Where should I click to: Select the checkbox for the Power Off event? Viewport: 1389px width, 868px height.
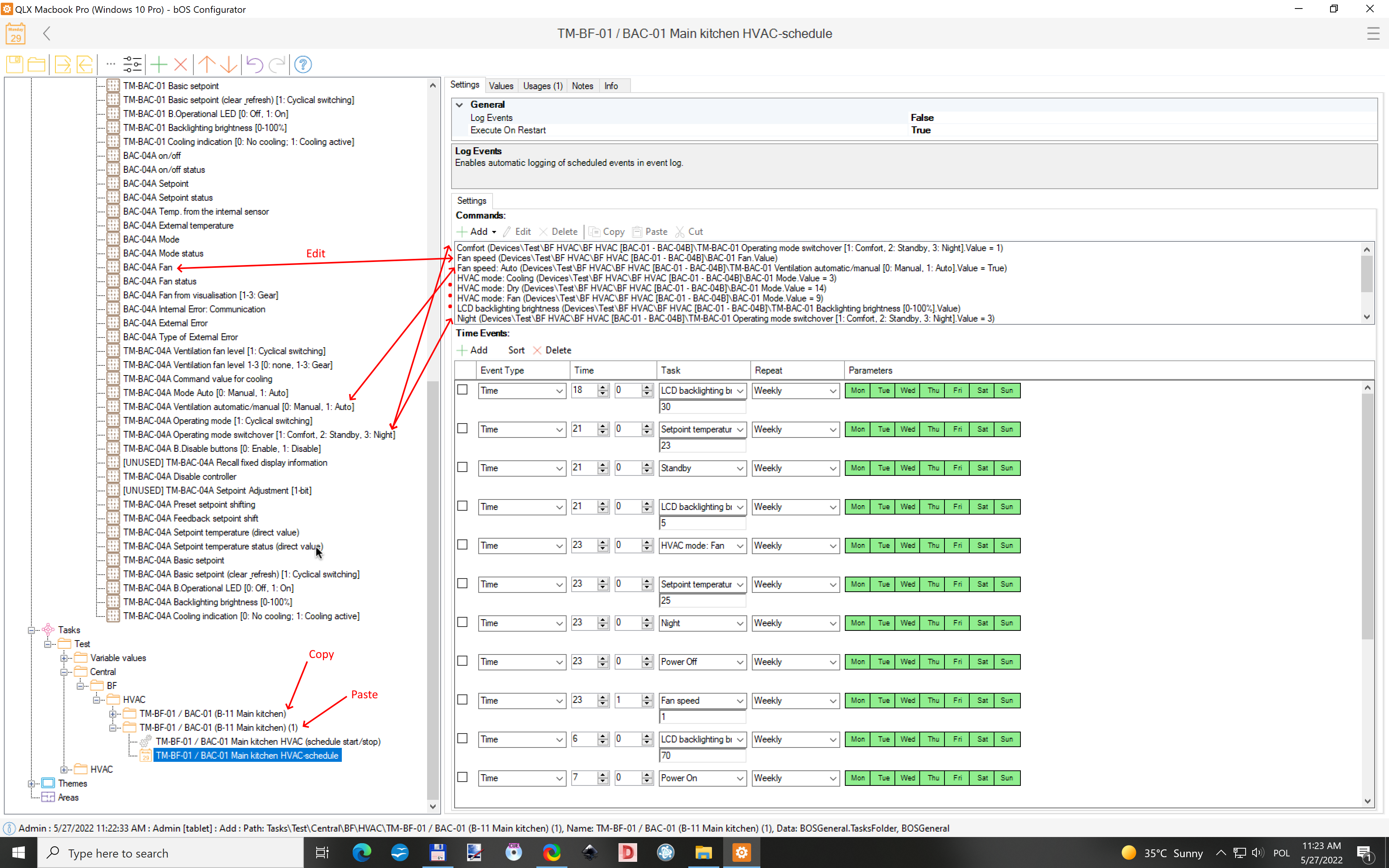pos(463,661)
